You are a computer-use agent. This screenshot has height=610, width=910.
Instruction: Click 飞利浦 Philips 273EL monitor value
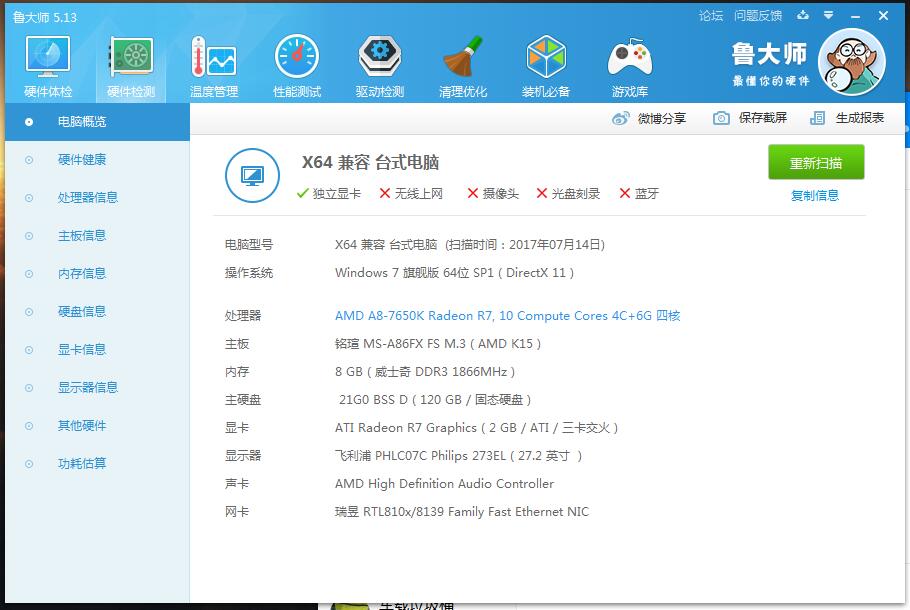coord(458,456)
